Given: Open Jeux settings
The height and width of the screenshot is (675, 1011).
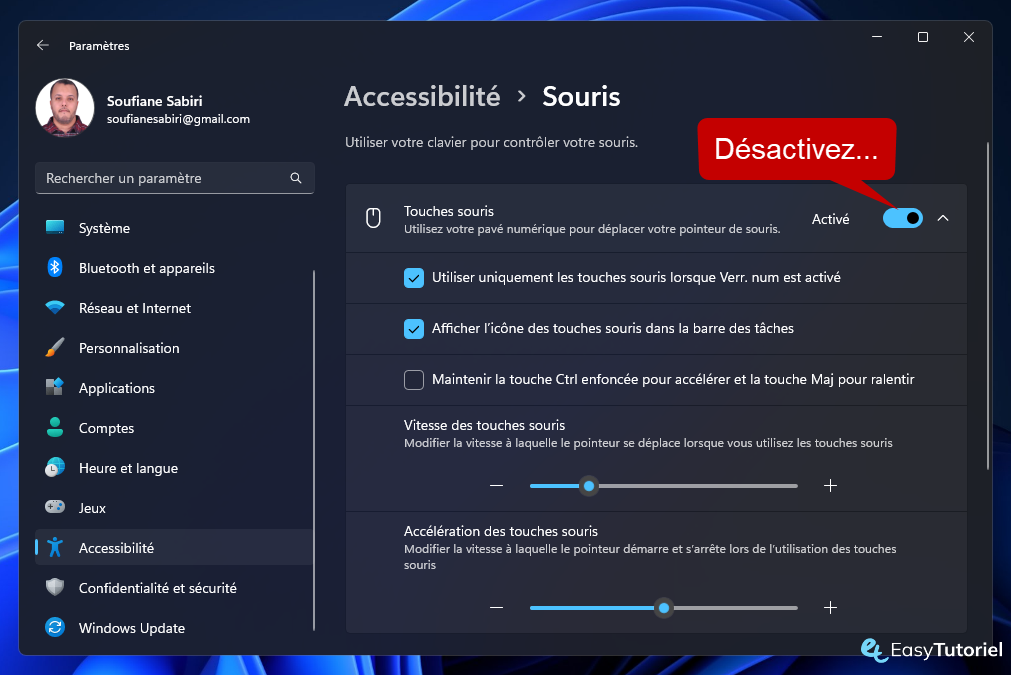Looking at the screenshot, I should [x=174, y=507].
